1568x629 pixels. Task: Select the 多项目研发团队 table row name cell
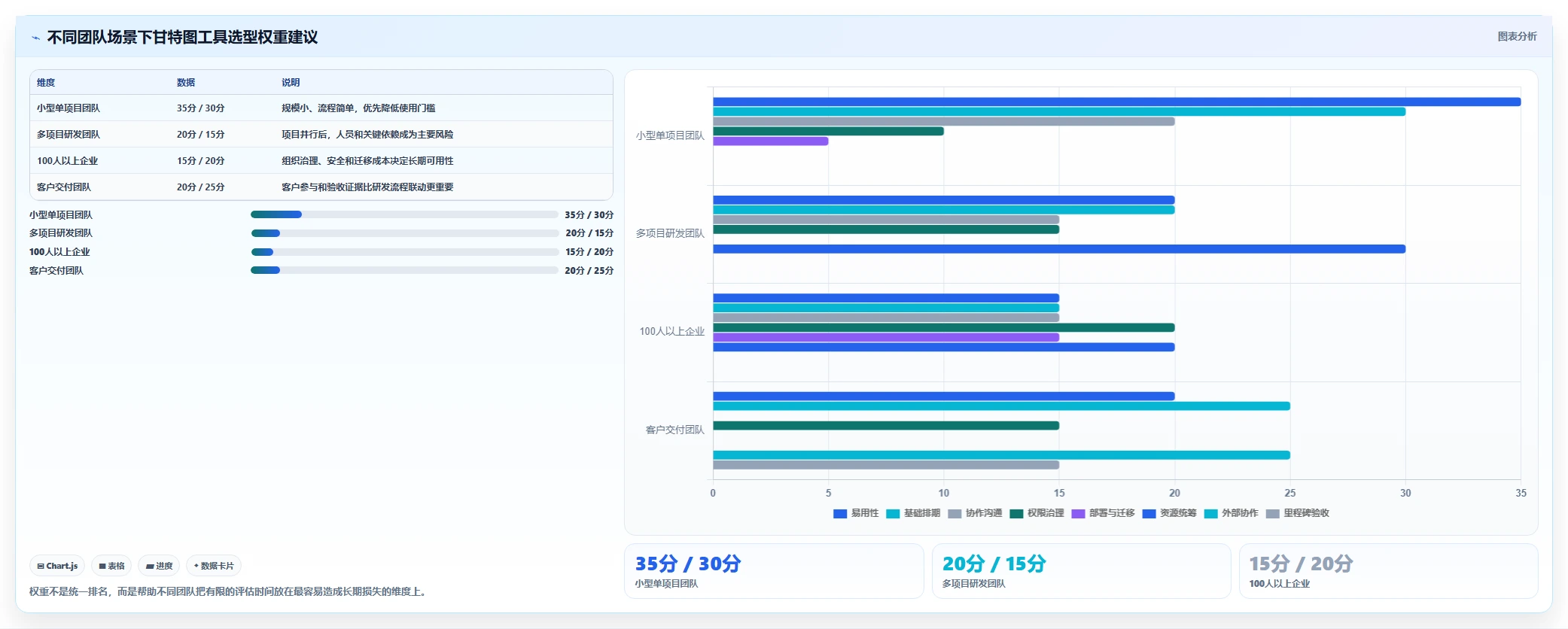tap(69, 135)
